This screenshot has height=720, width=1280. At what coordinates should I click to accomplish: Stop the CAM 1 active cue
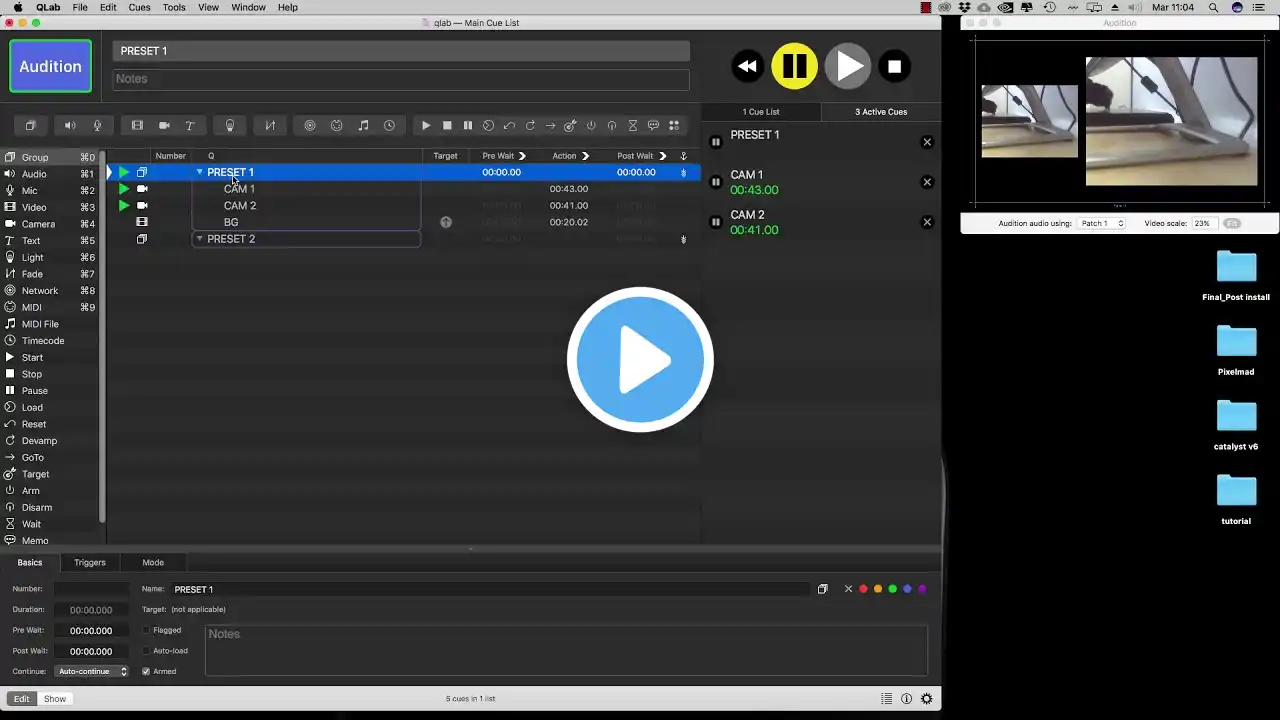coord(927,182)
